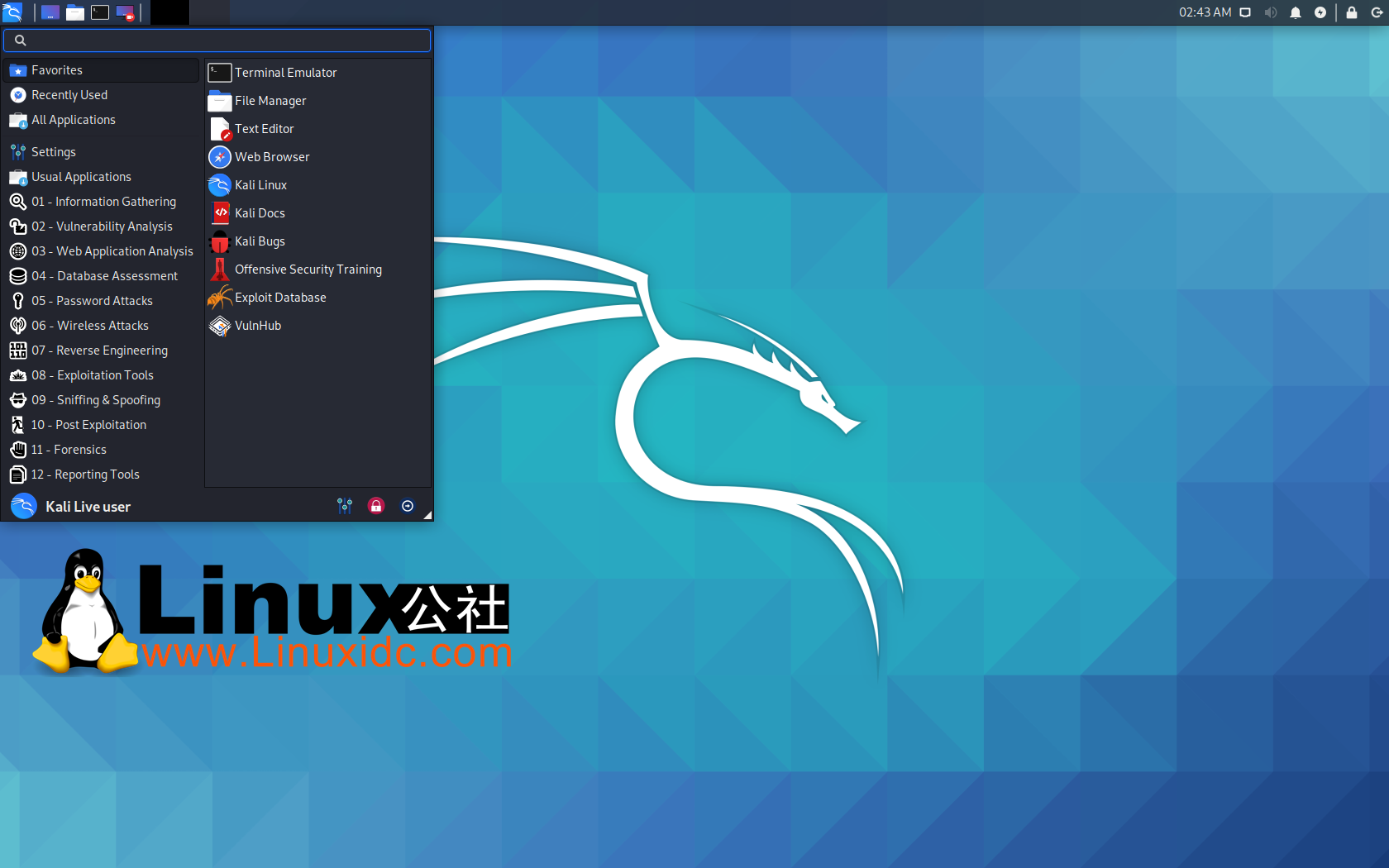1389x868 pixels.
Task: Open 10 - Post Exploitation category
Action: click(102, 425)
